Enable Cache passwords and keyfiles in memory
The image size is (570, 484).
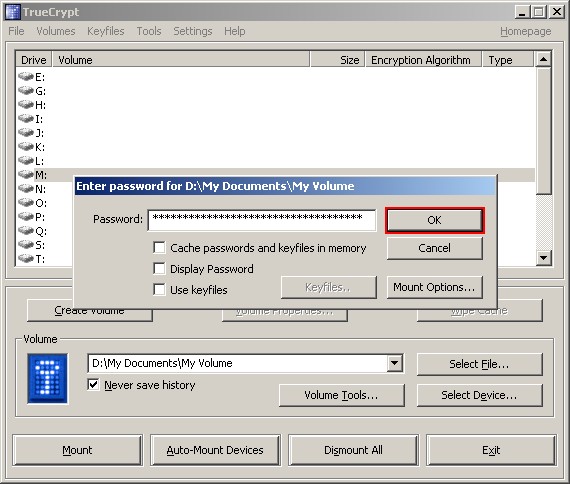point(159,248)
